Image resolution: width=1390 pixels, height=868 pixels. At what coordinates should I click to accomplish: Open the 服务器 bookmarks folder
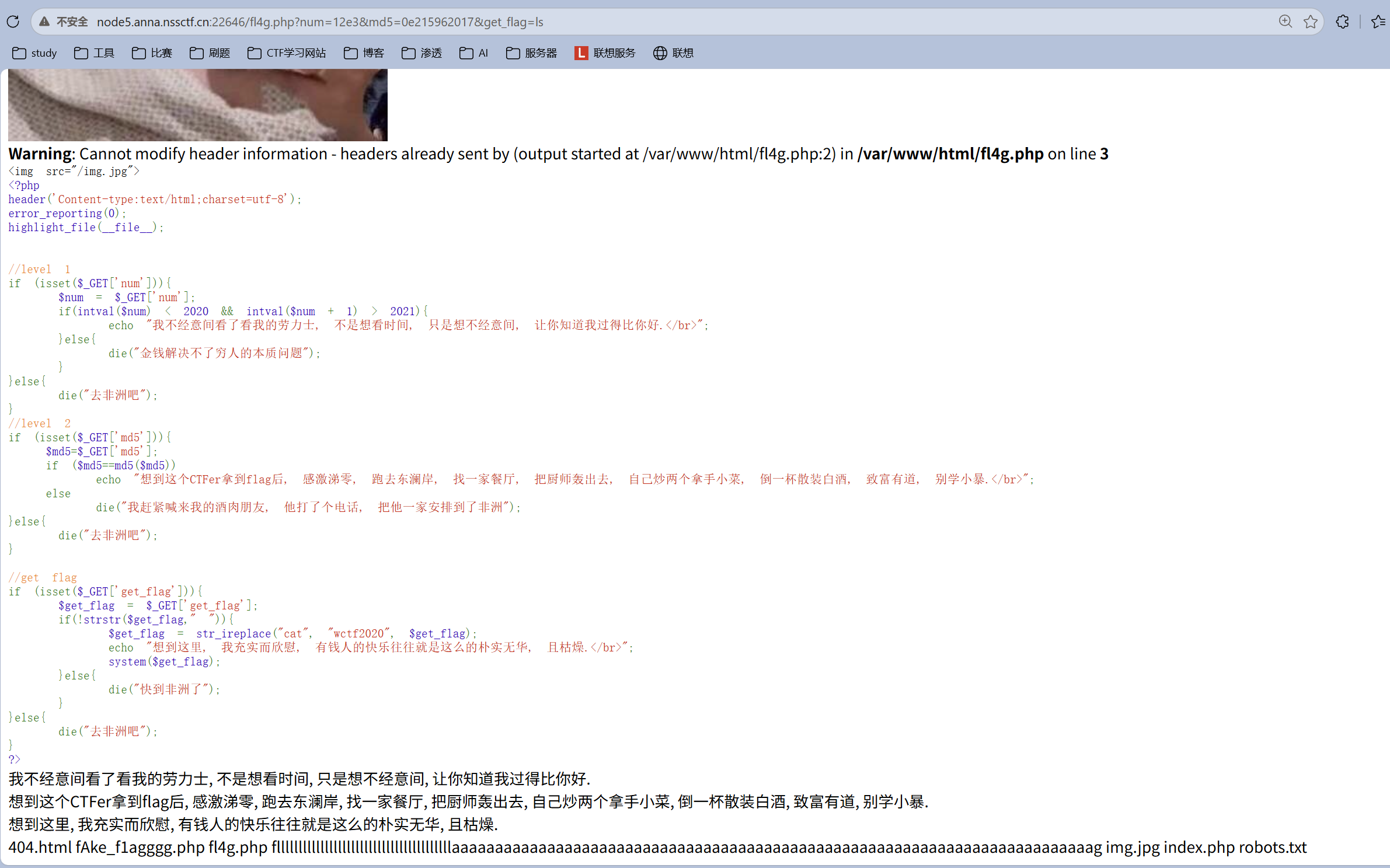[531, 53]
